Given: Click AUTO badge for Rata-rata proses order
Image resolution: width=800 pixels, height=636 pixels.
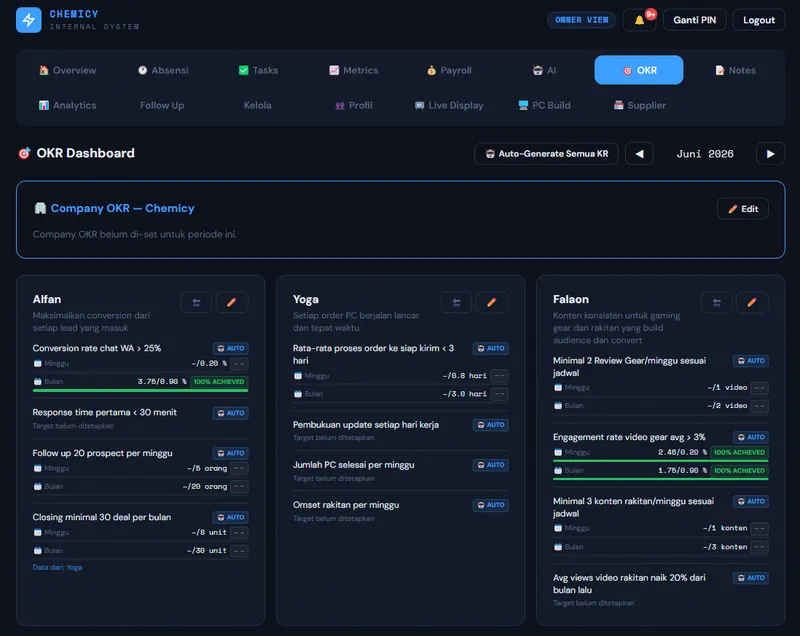Looking at the screenshot, I should pyautogui.click(x=491, y=348).
